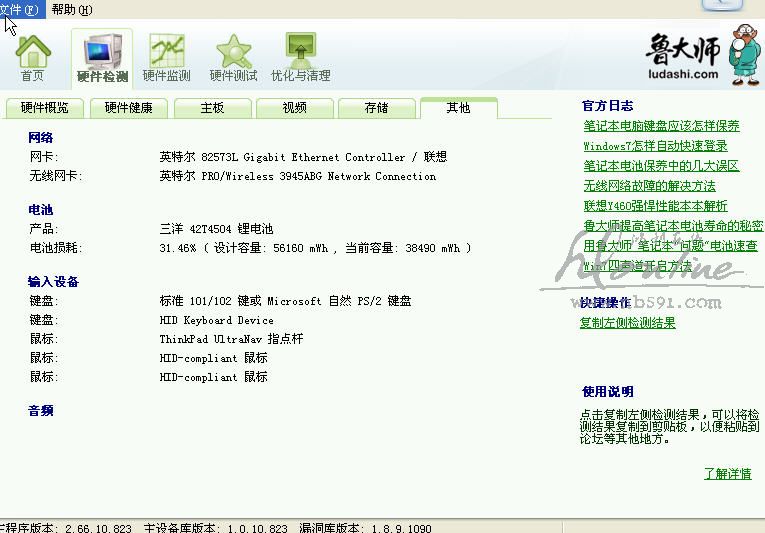Click the 82573L Gigabit Ethernet Controller text
Viewport: 765px width, 533px height.
[303, 157]
